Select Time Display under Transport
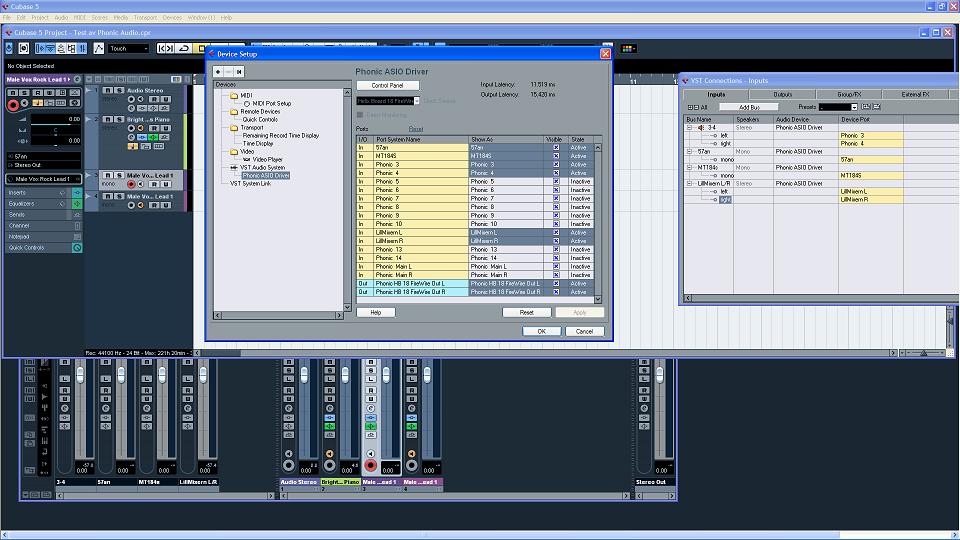960x540 pixels. coord(258,143)
